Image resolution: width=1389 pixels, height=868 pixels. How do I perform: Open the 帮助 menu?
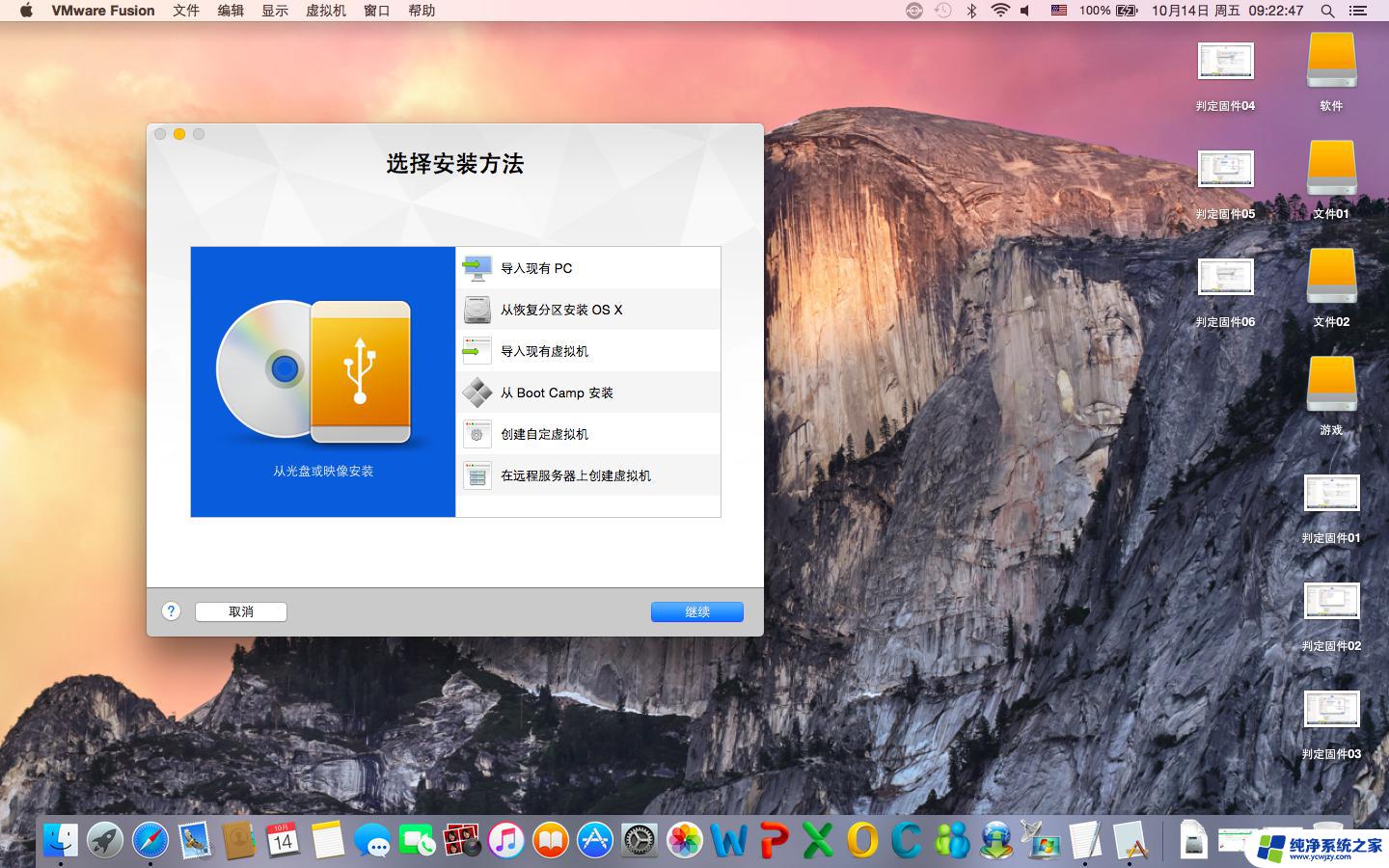tap(422, 11)
